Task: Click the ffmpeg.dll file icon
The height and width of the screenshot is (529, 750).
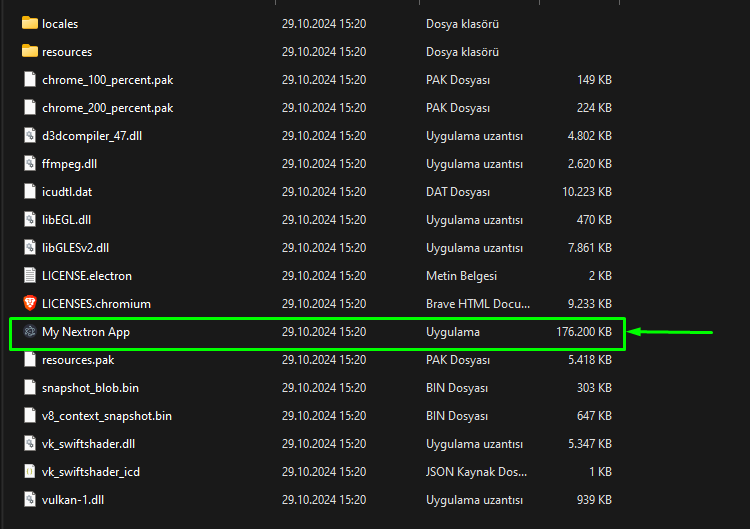Action: 29,163
